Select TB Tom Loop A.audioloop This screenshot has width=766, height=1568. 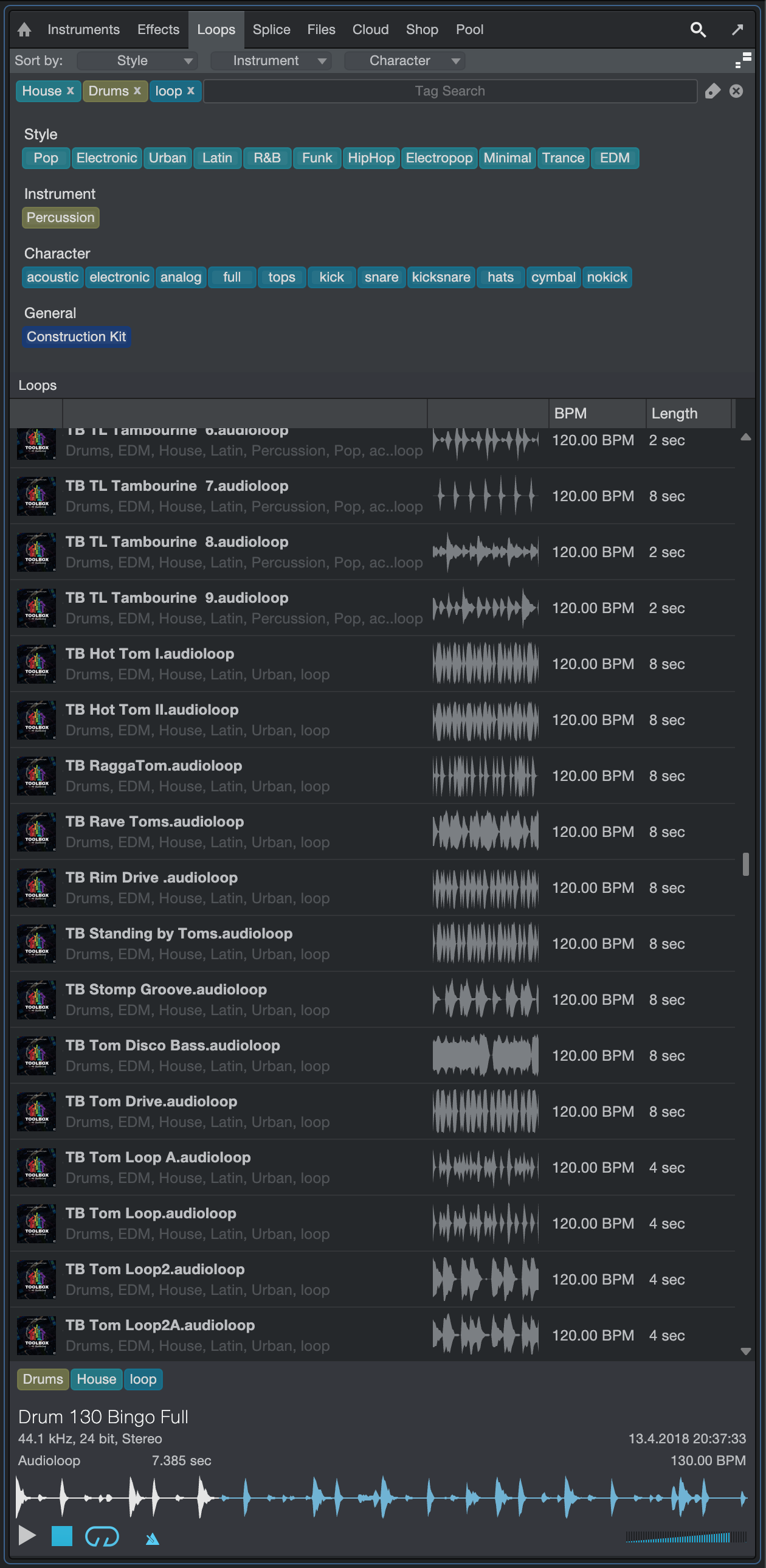tap(372, 1167)
